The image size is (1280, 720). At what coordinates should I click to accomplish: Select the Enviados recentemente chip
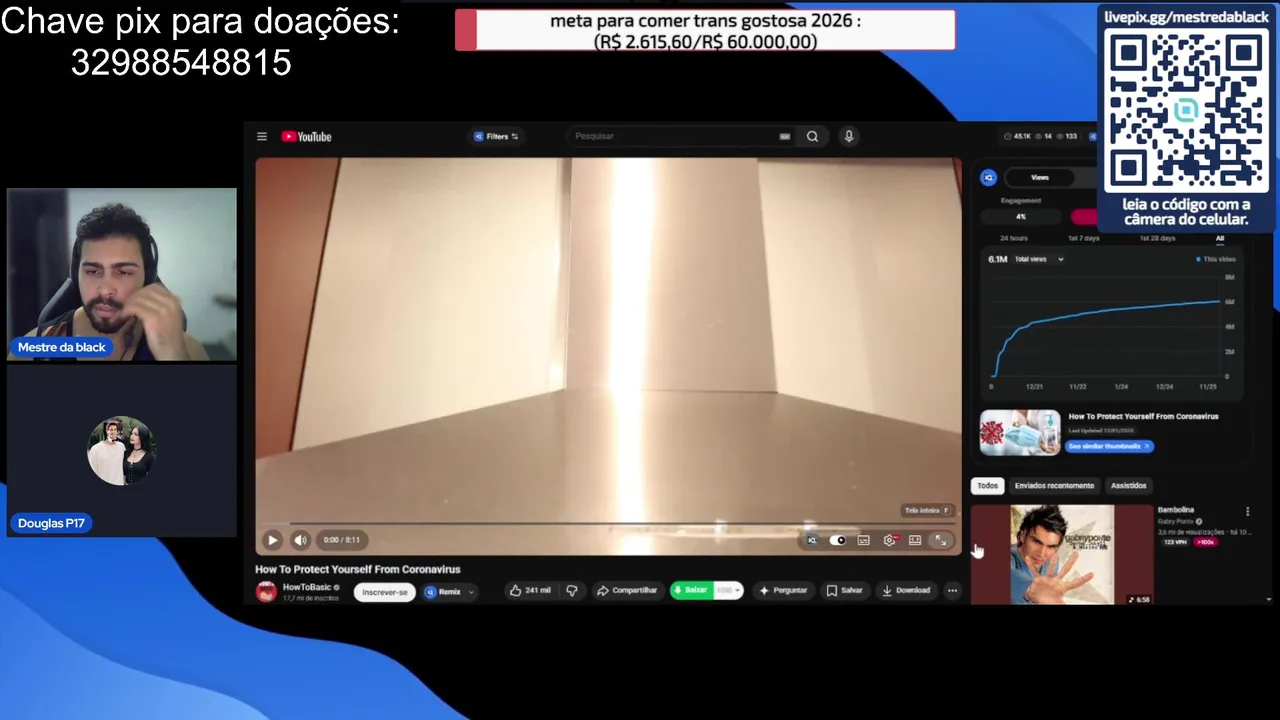pyautogui.click(x=1054, y=486)
